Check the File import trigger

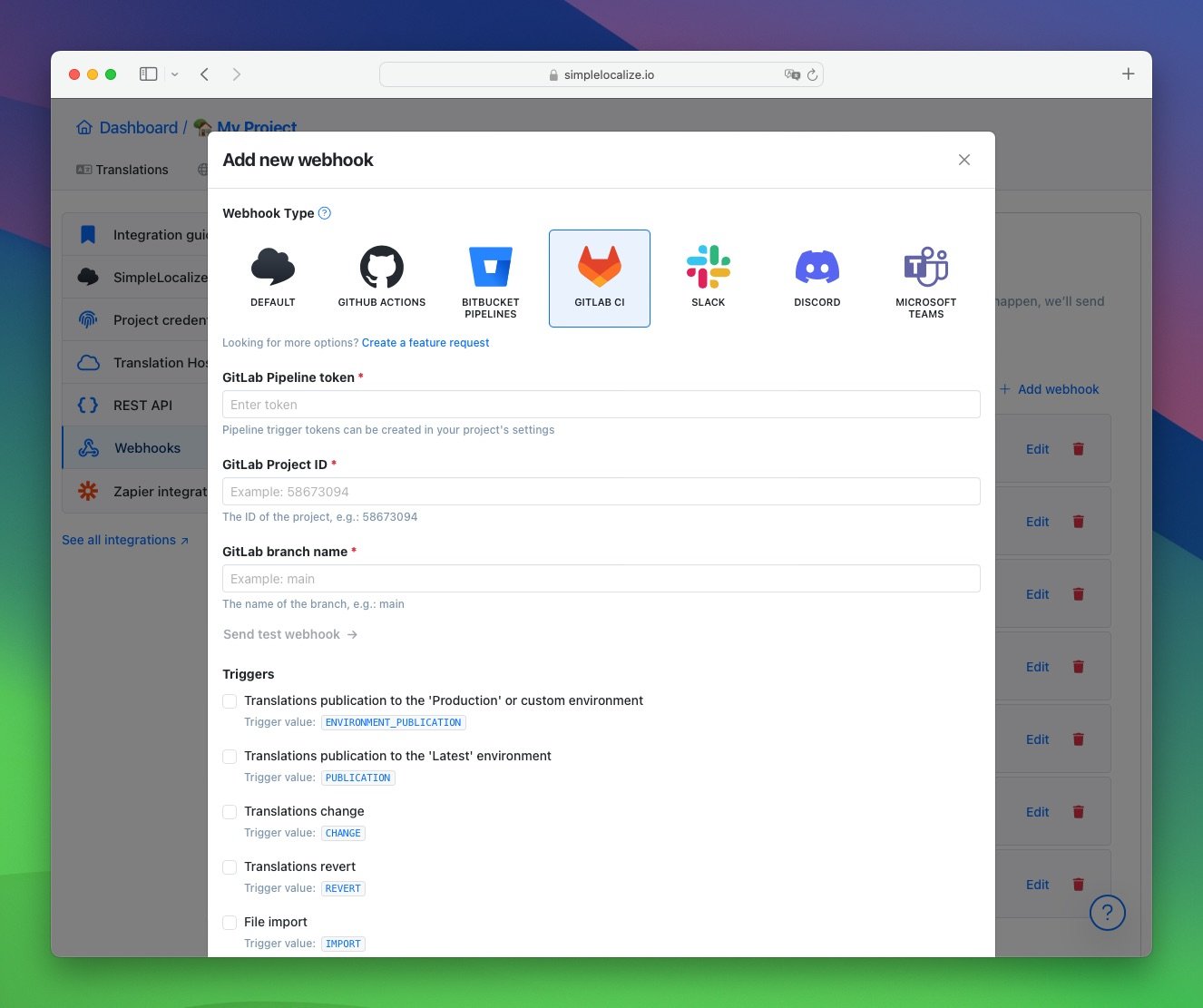point(230,923)
